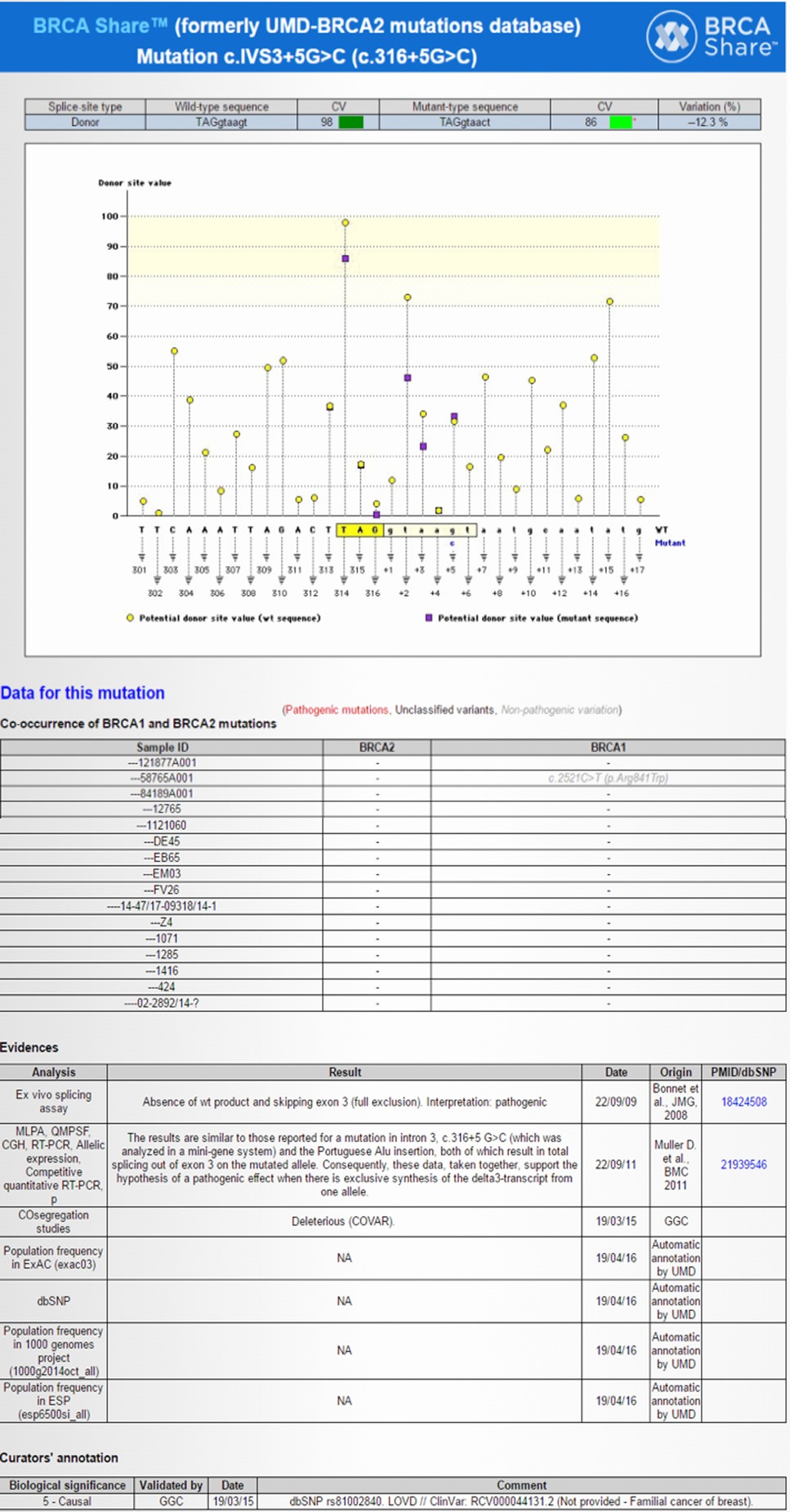Click the Validated by GGC cell
This screenshot has height=1512, width=790.
point(171,1501)
